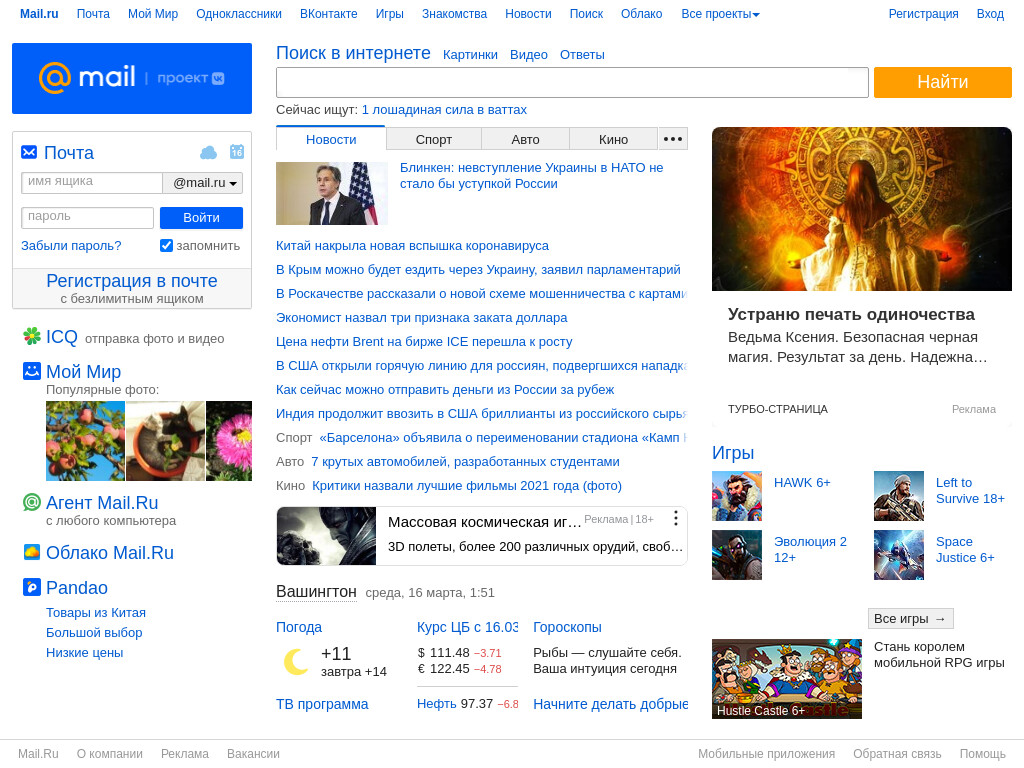Open Товары из Китая link
The width and height of the screenshot is (1024, 768).
pyautogui.click(x=95, y=613)
